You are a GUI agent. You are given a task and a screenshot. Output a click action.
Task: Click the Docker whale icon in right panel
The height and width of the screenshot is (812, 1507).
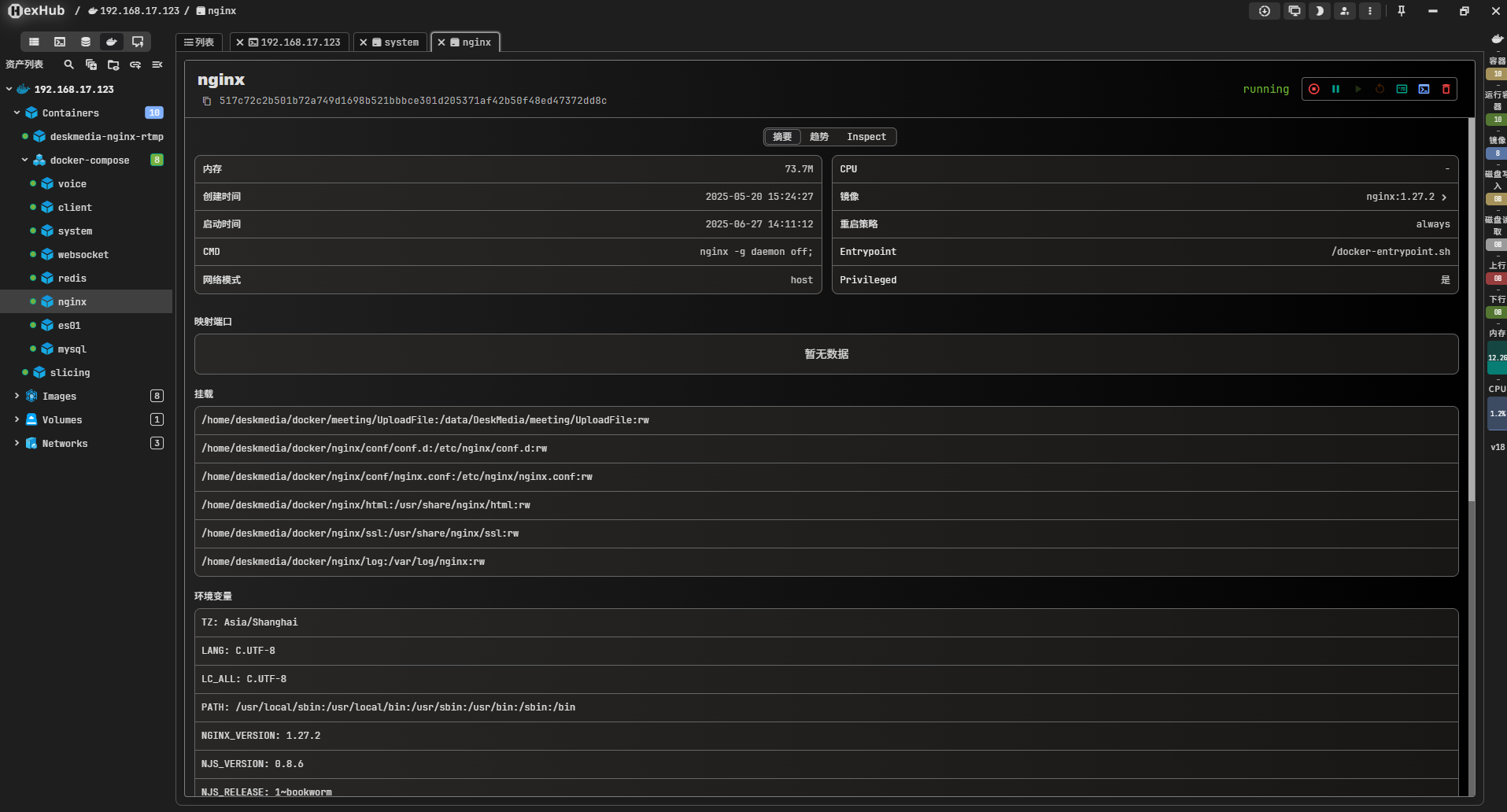[1497, 39]
